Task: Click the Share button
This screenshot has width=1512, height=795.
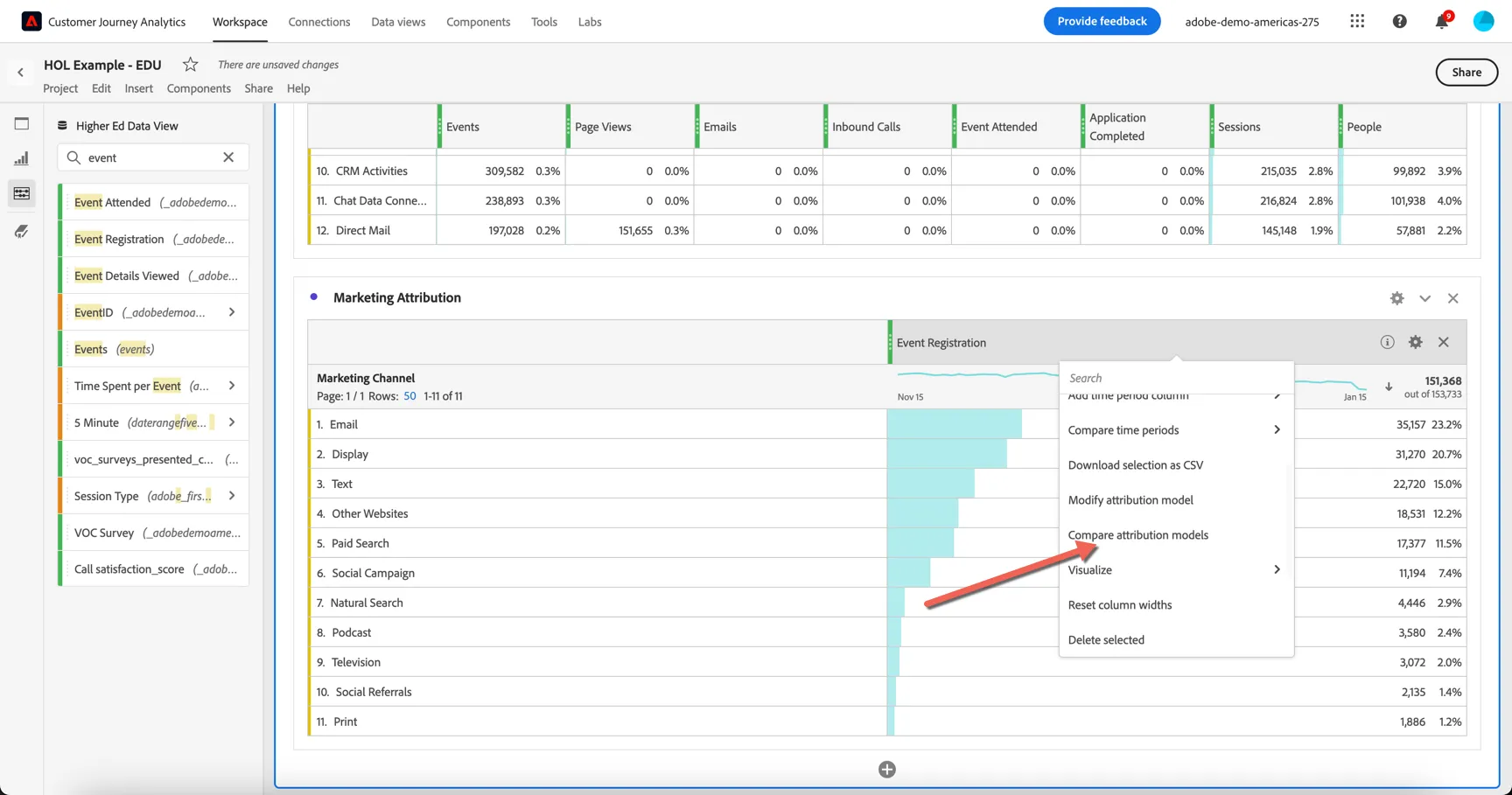Action: (1466, 73)
